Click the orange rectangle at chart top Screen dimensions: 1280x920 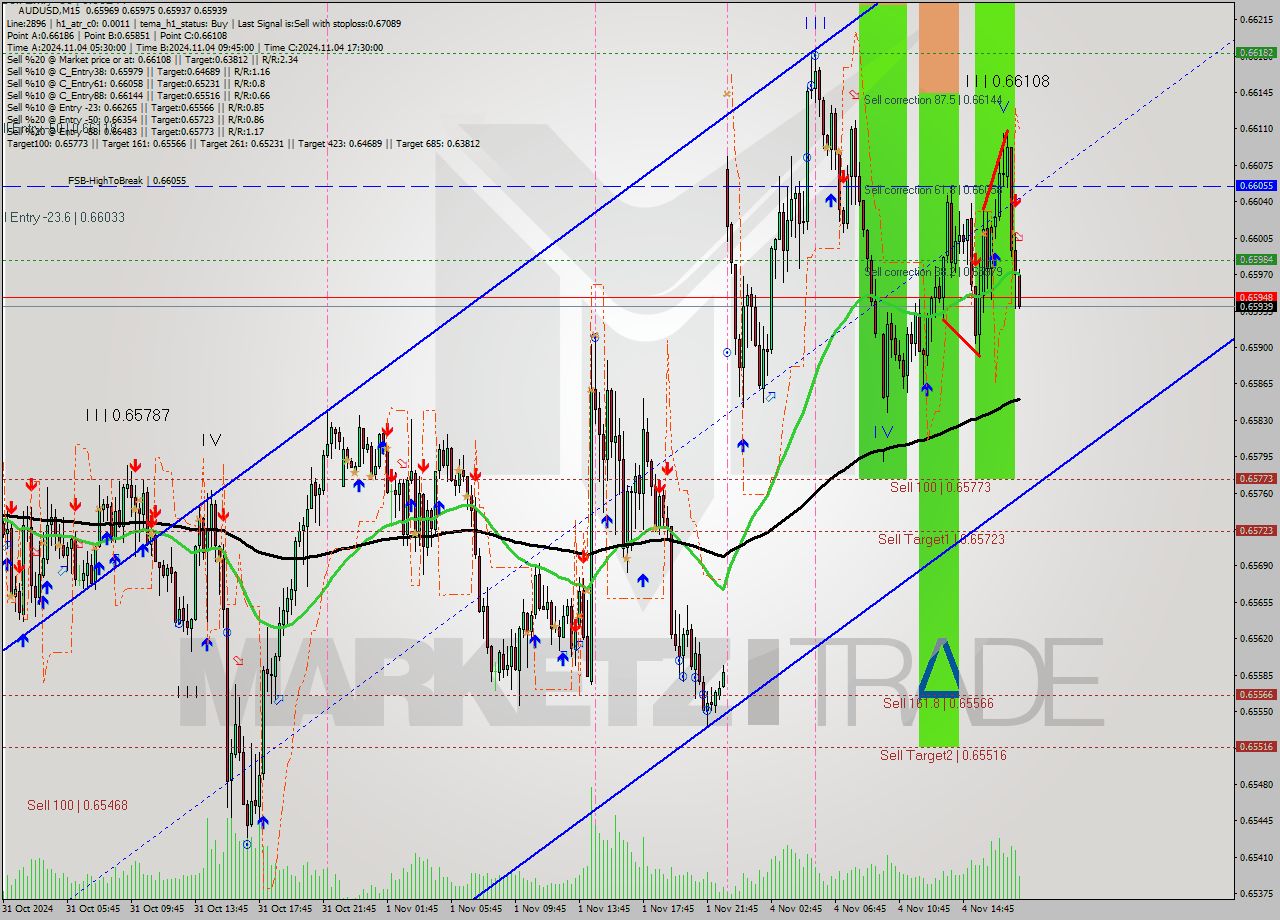coord(938,47)
